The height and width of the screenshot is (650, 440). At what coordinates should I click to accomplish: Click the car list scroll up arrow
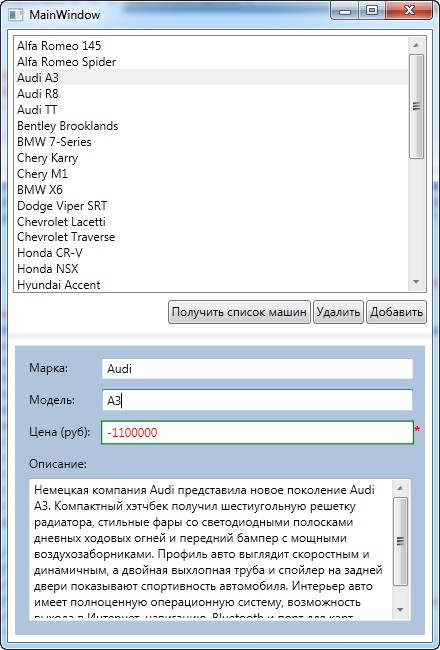click(x=416, y=45)
